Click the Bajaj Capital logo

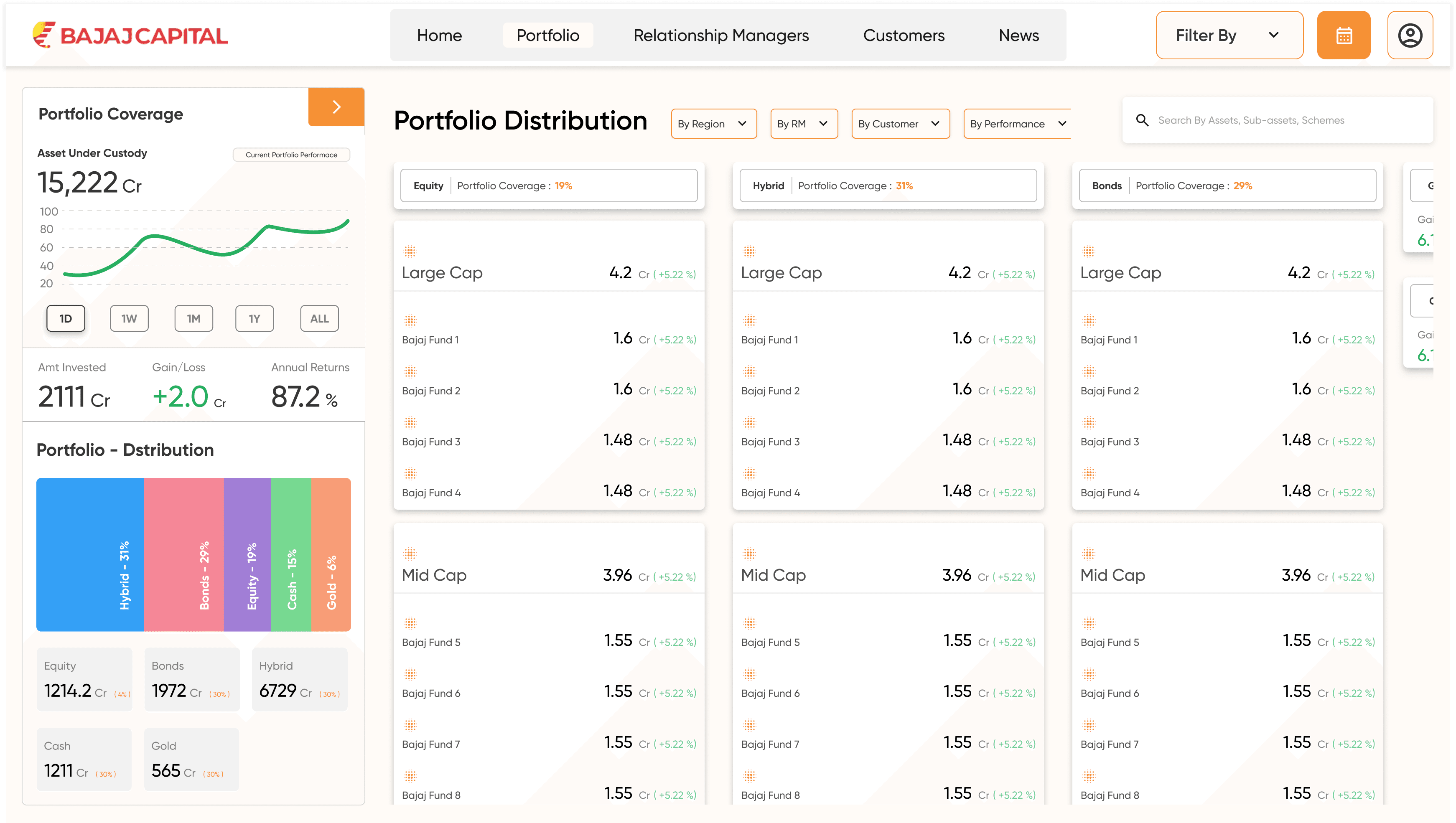[130, 35]
